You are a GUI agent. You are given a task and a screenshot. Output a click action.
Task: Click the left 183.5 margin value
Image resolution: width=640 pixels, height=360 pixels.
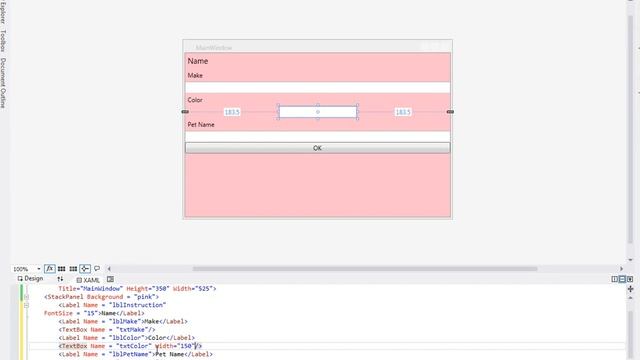(x=232, y=112)
